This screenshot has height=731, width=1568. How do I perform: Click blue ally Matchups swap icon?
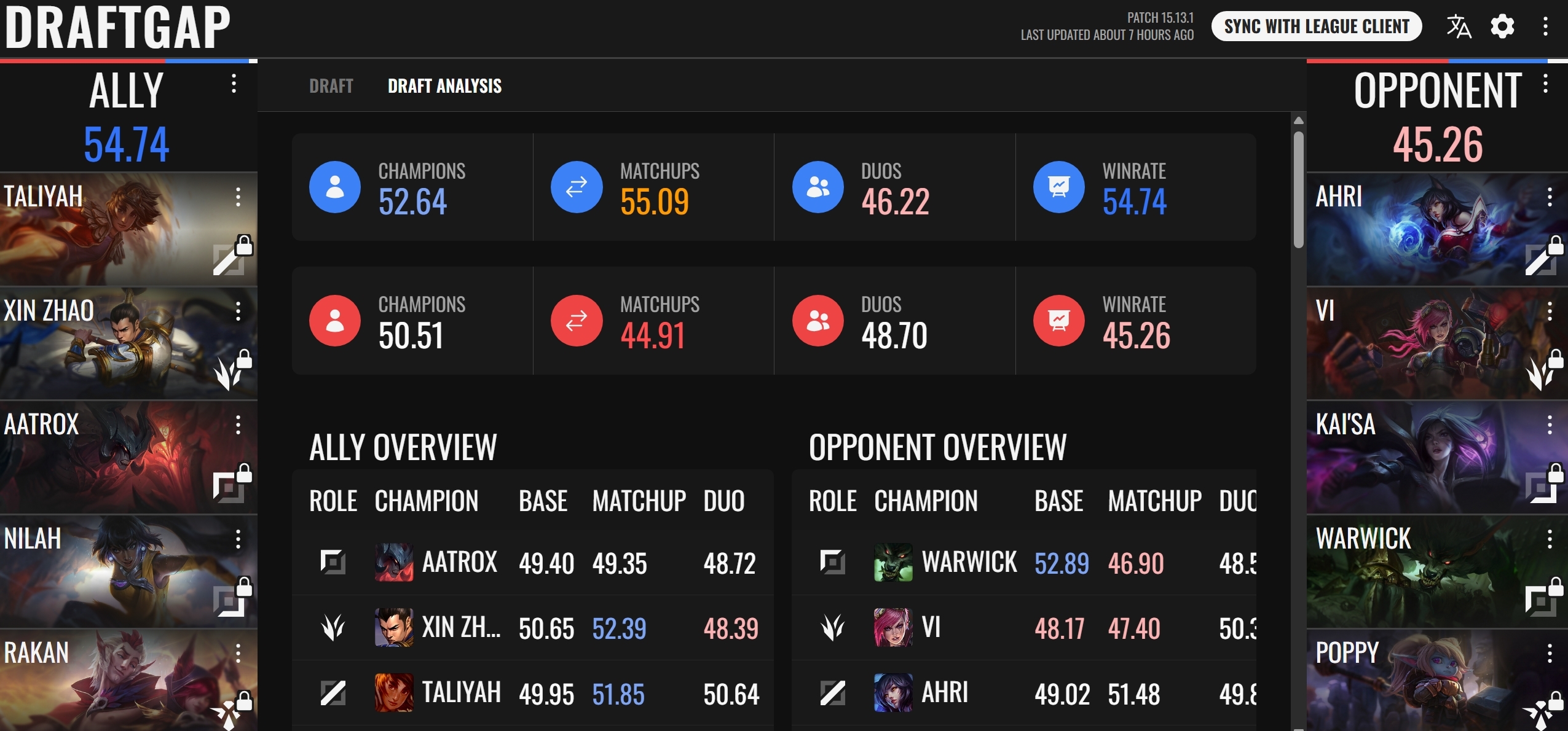coord(576,187)
